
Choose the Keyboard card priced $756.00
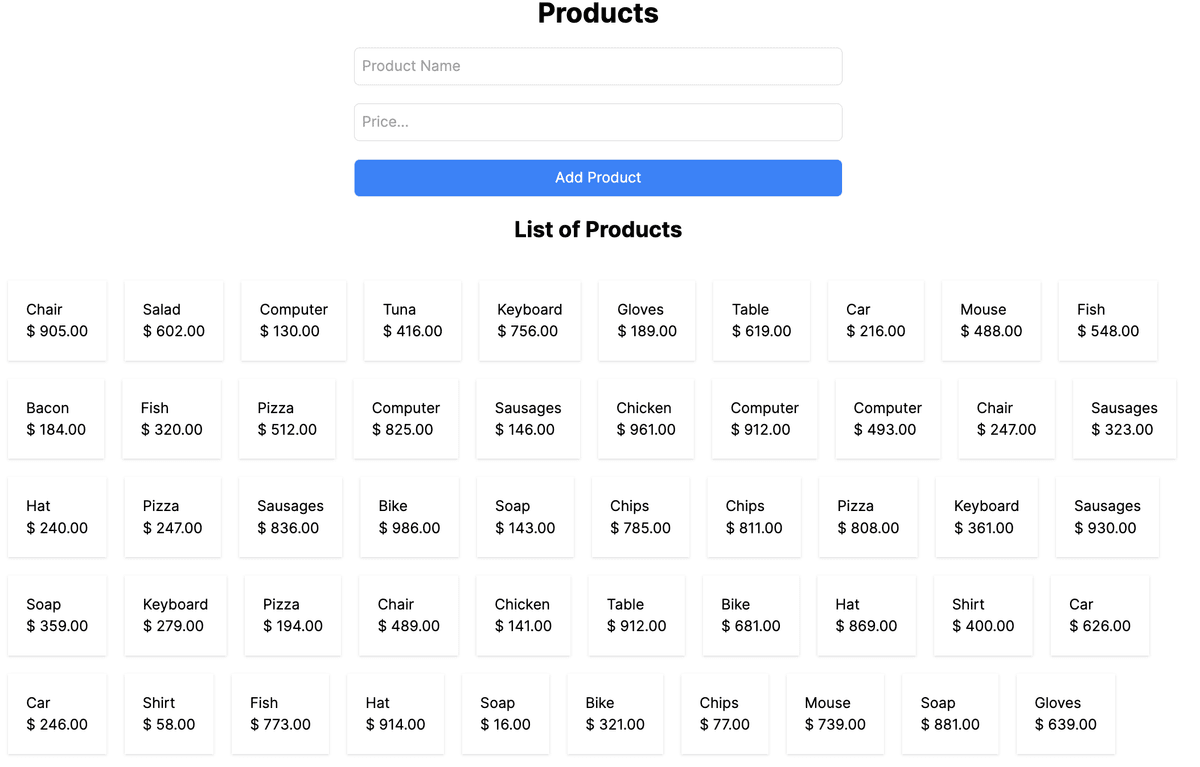coord(529,320)
